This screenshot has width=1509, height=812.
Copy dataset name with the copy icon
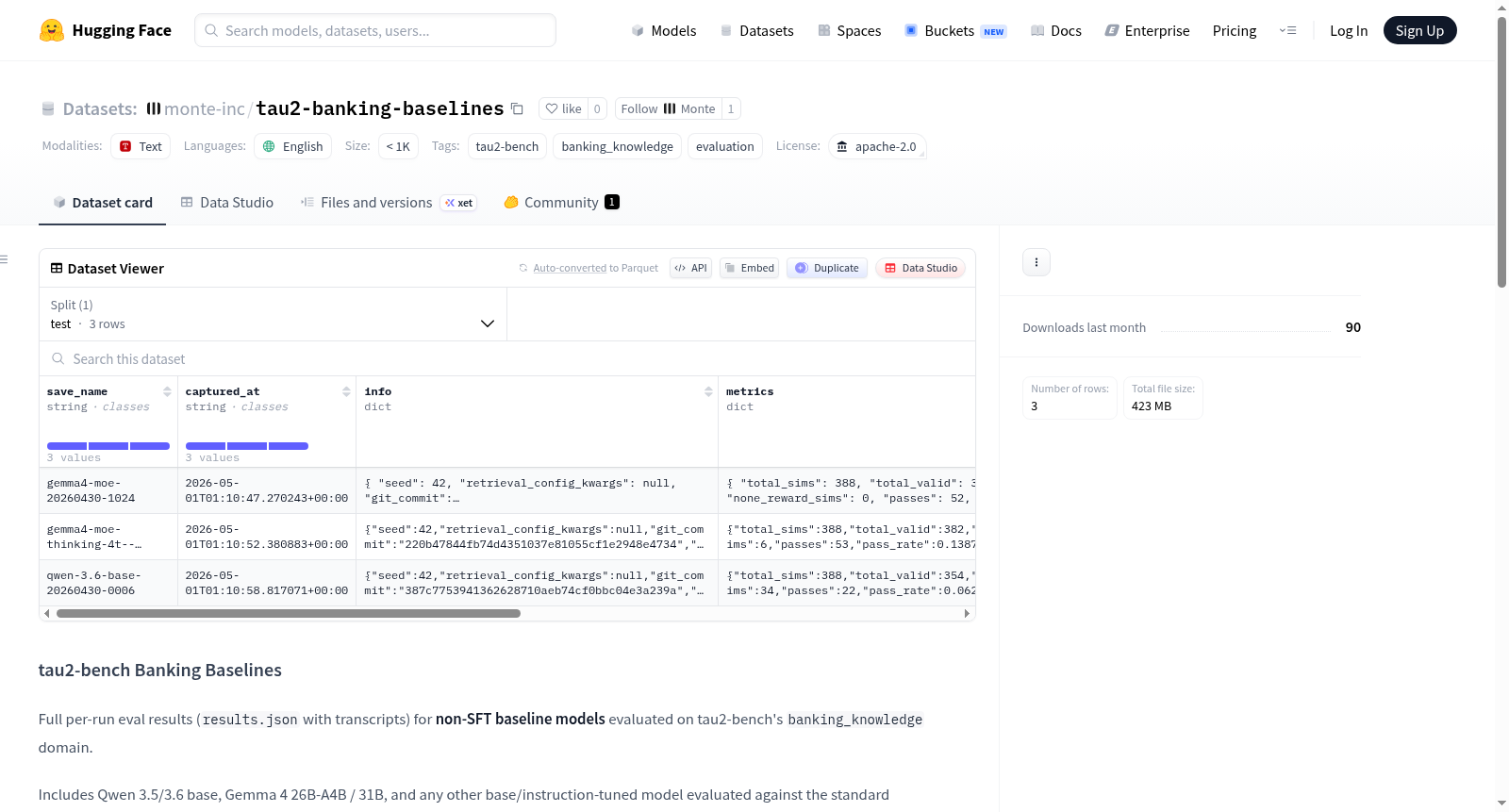[517, 108]
